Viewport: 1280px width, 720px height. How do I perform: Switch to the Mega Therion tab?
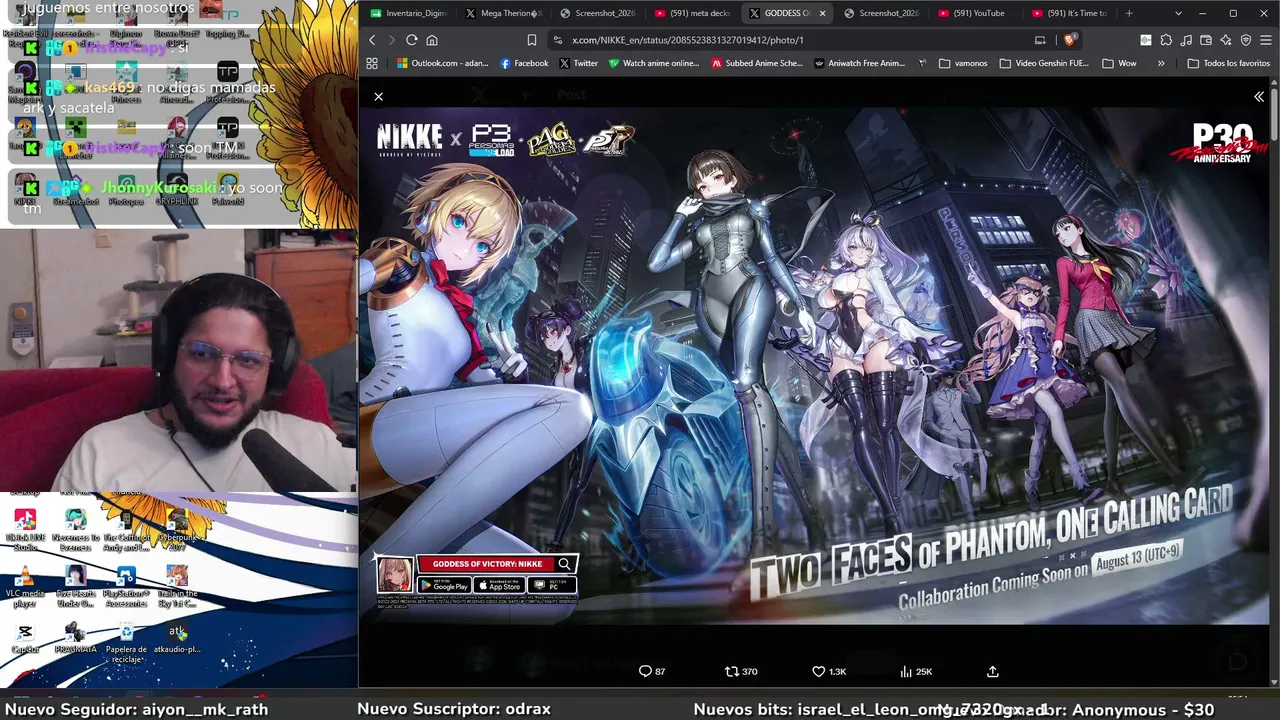(x=503, y=13)
